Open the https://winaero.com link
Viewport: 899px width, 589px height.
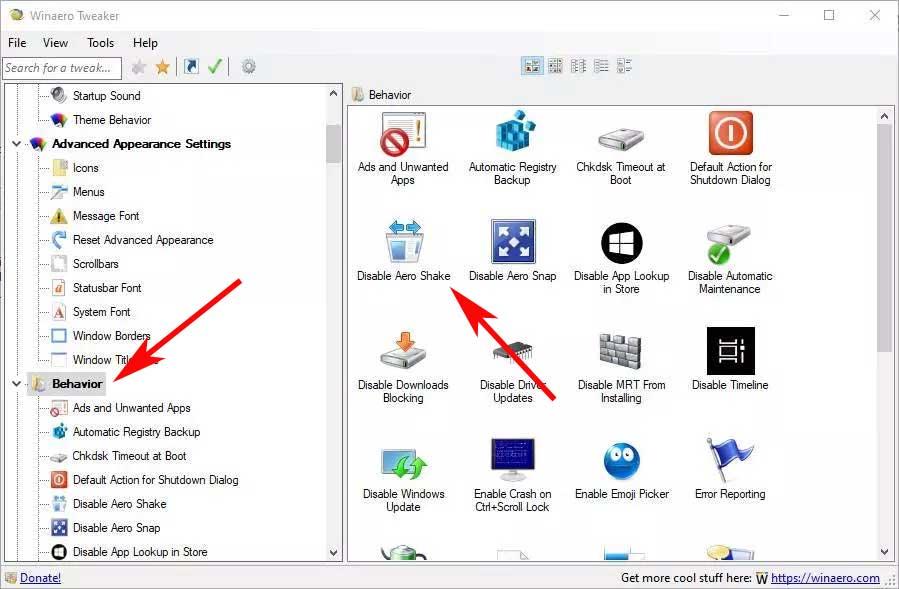pyautogui.click(x=825, y=578)
